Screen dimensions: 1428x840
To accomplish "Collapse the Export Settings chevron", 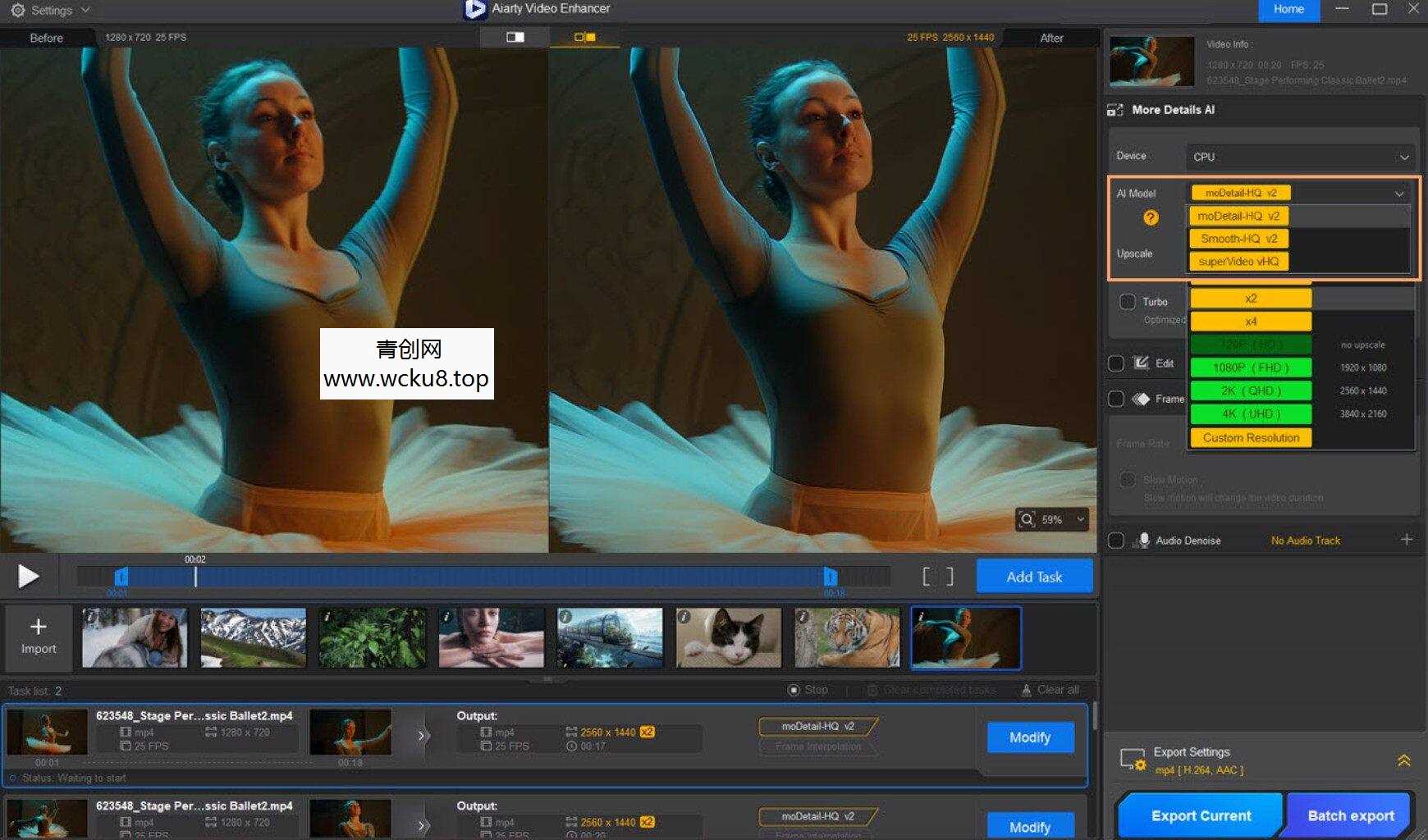I will (x=1403, y=760).
